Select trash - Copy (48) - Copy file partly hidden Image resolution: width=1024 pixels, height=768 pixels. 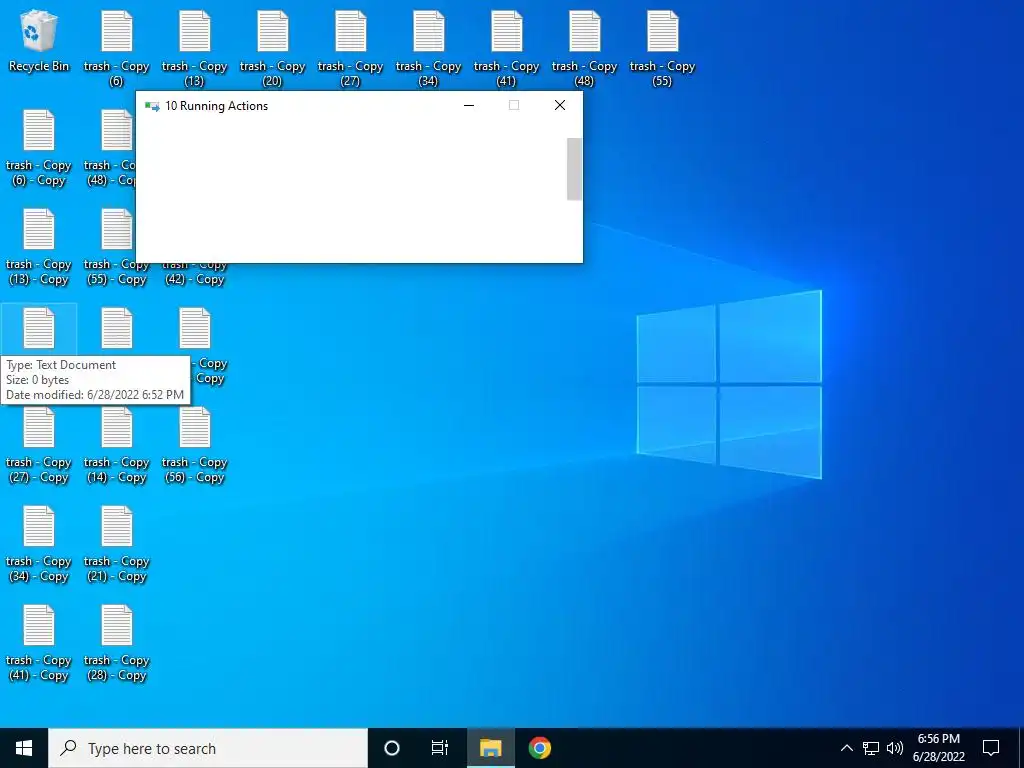tap(109, 148)
